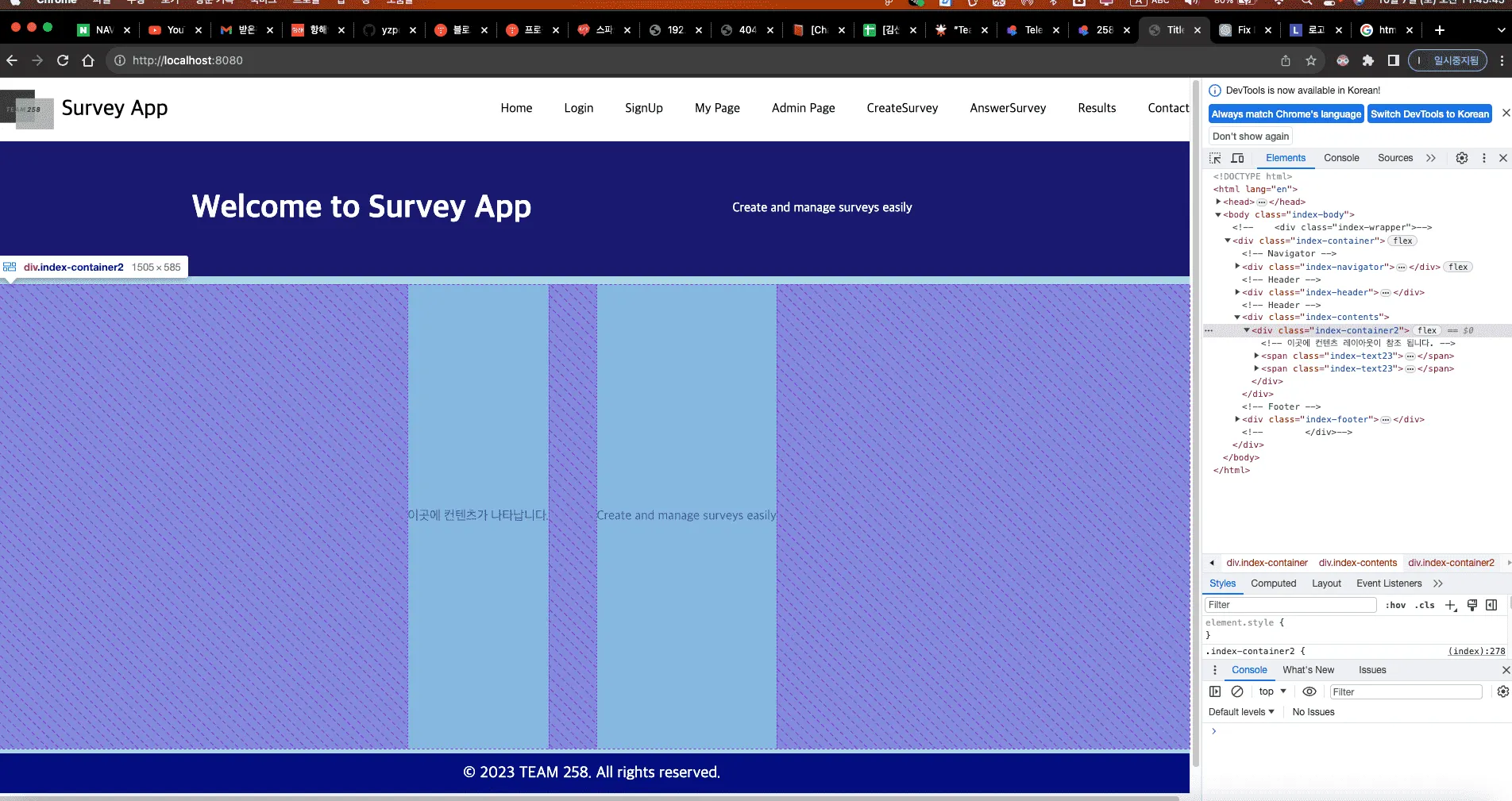Switch to the Sources panel tab
Viewport: 1512px width, 801px height.
point(1395,158)
